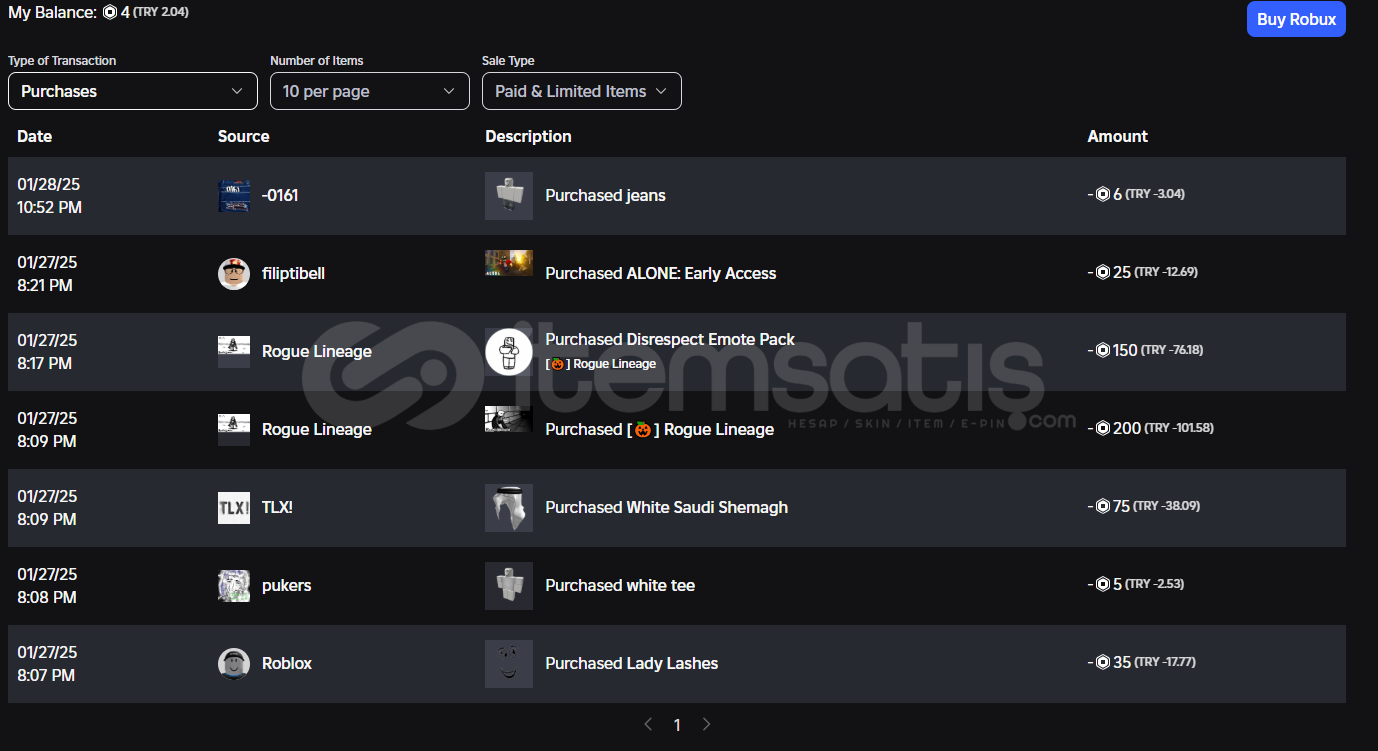Viewport: 1378px width, 751px height.
Task: Click the Robux icon beside My Balance
Action: tap(110, 13)
